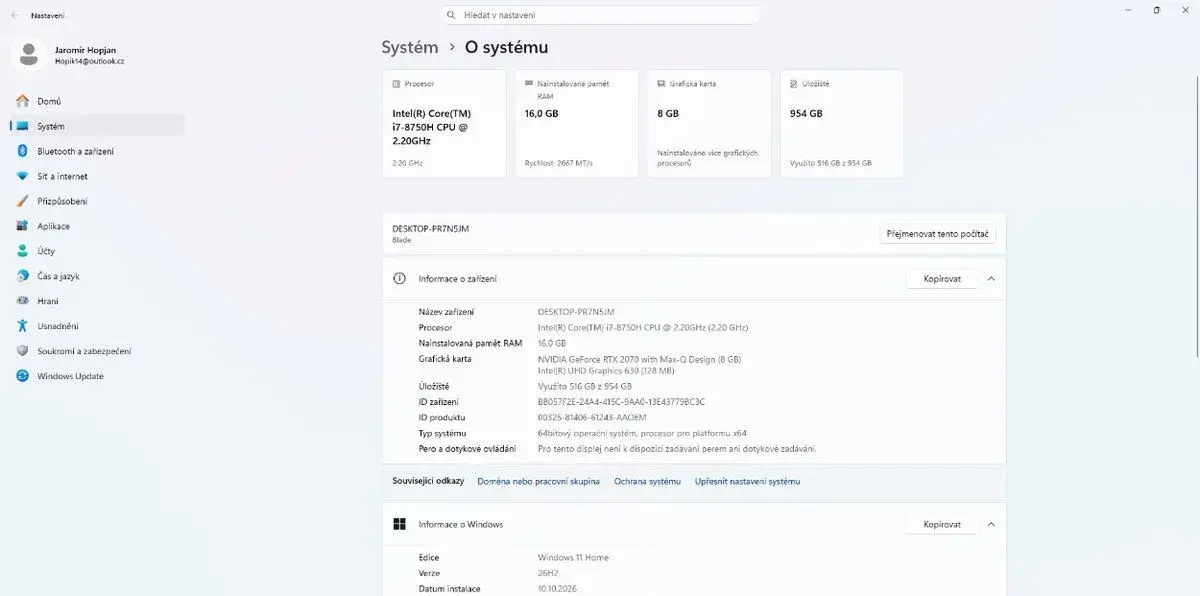Open the Procesor summary card

(x=444, y=124)
